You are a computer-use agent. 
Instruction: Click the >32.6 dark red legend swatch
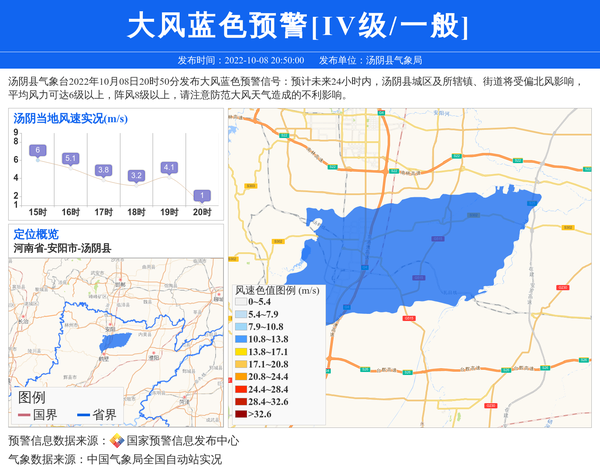[240, 413]
